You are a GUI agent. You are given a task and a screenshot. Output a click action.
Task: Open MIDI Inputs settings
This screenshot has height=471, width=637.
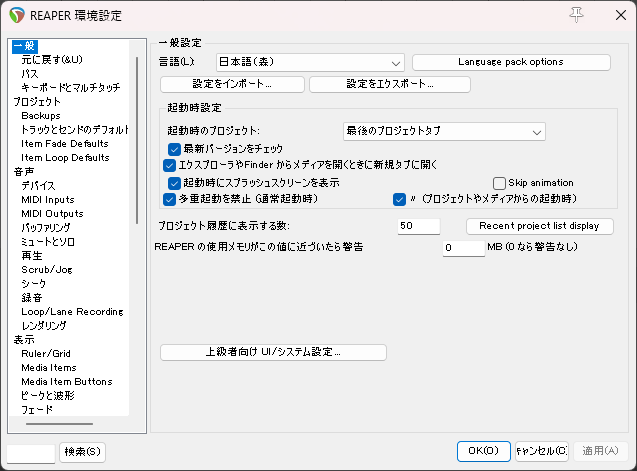pos(48,200)
